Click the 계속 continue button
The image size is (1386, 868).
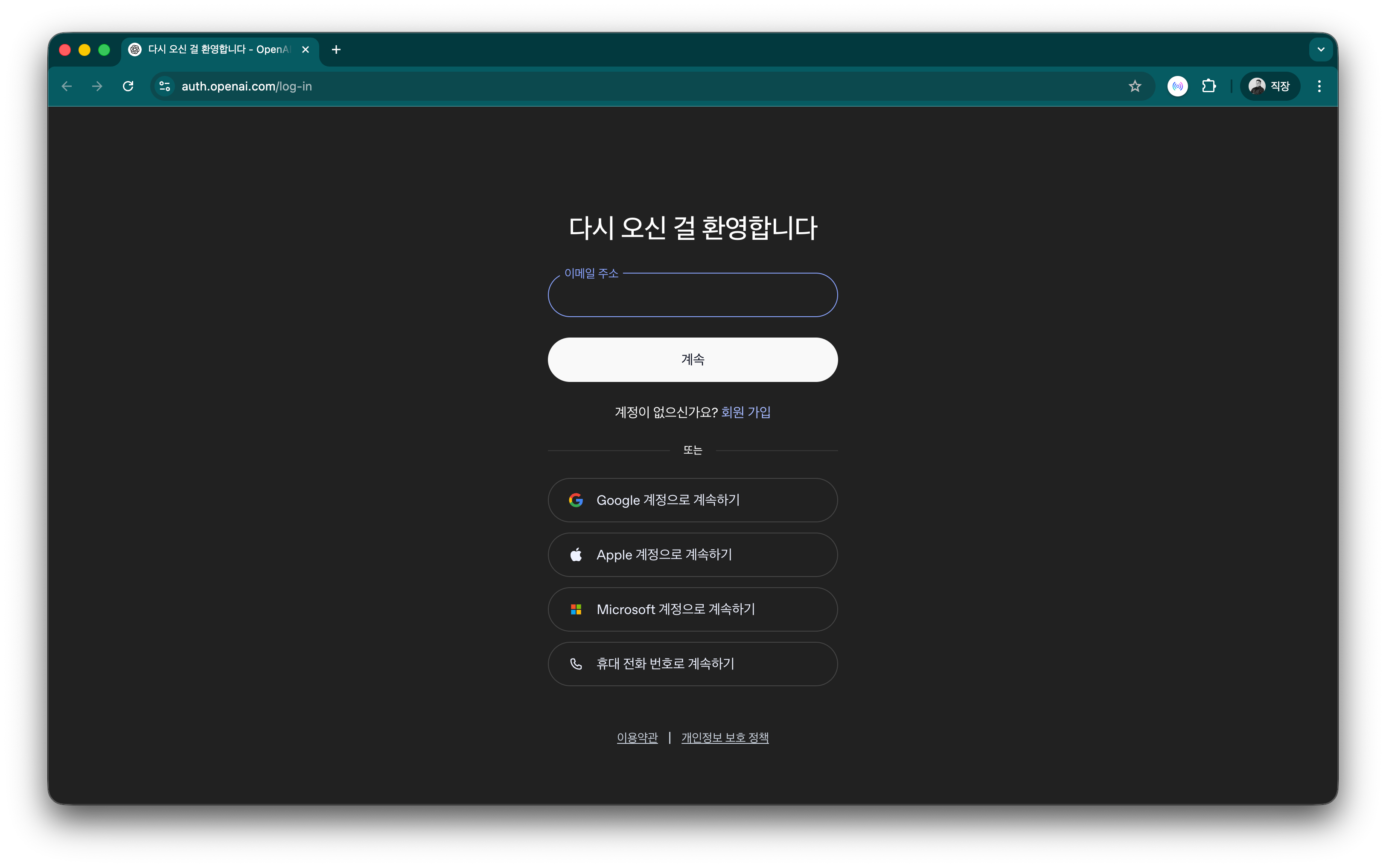pyautogui.click(x=692, y=359)
